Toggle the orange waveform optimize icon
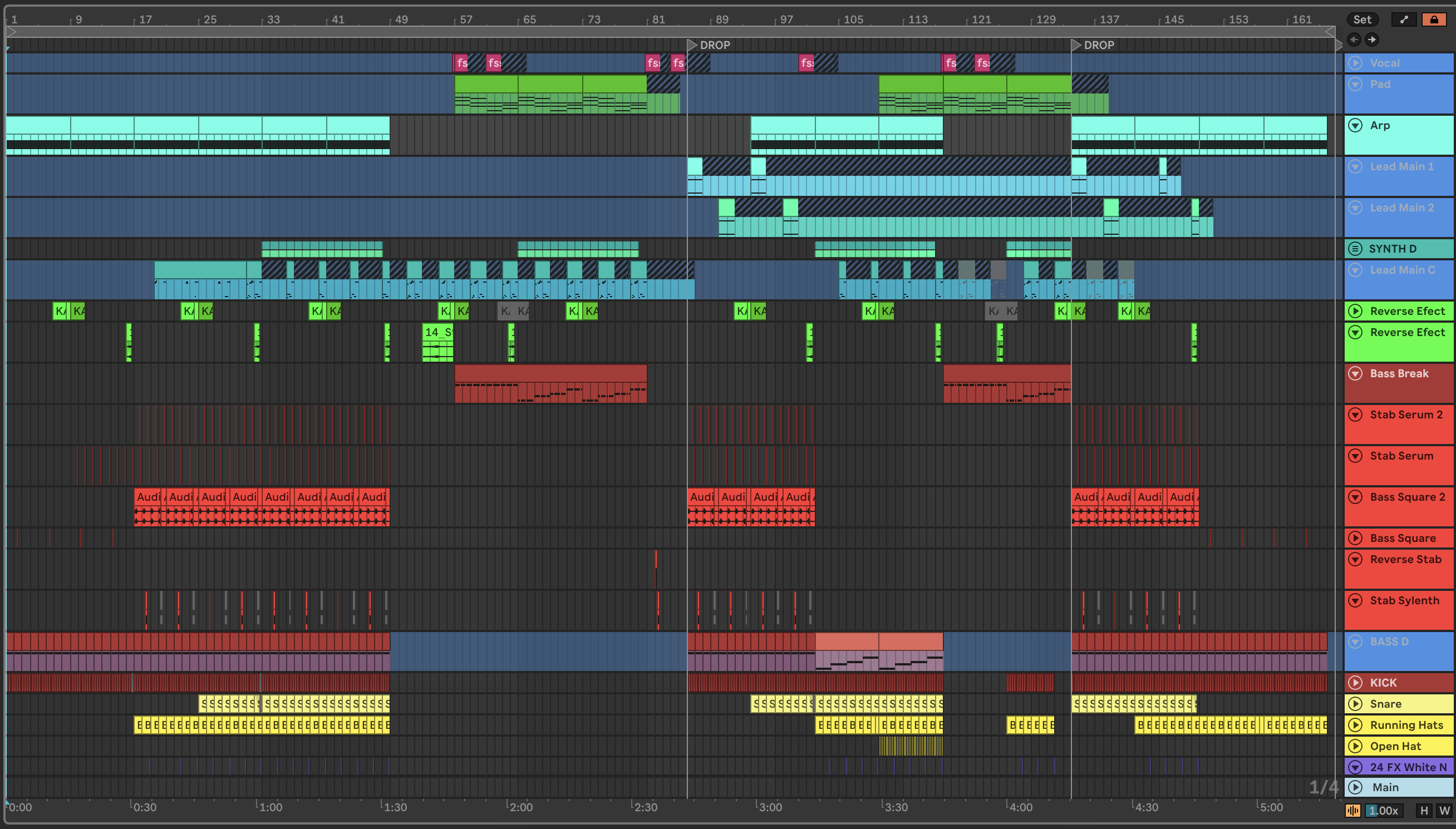This screenshot has width=1456, height=829. [x=1353, y=810]
